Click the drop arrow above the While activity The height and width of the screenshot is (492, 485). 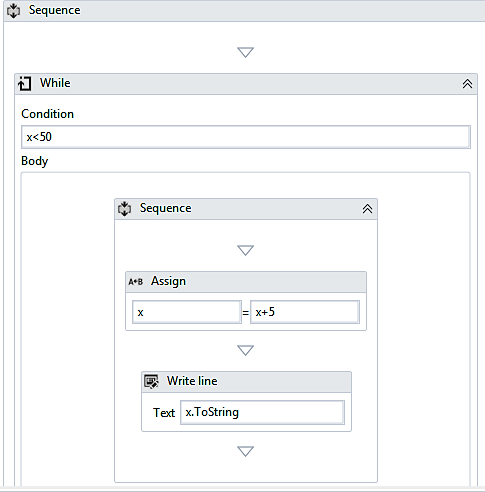[245, 52]
